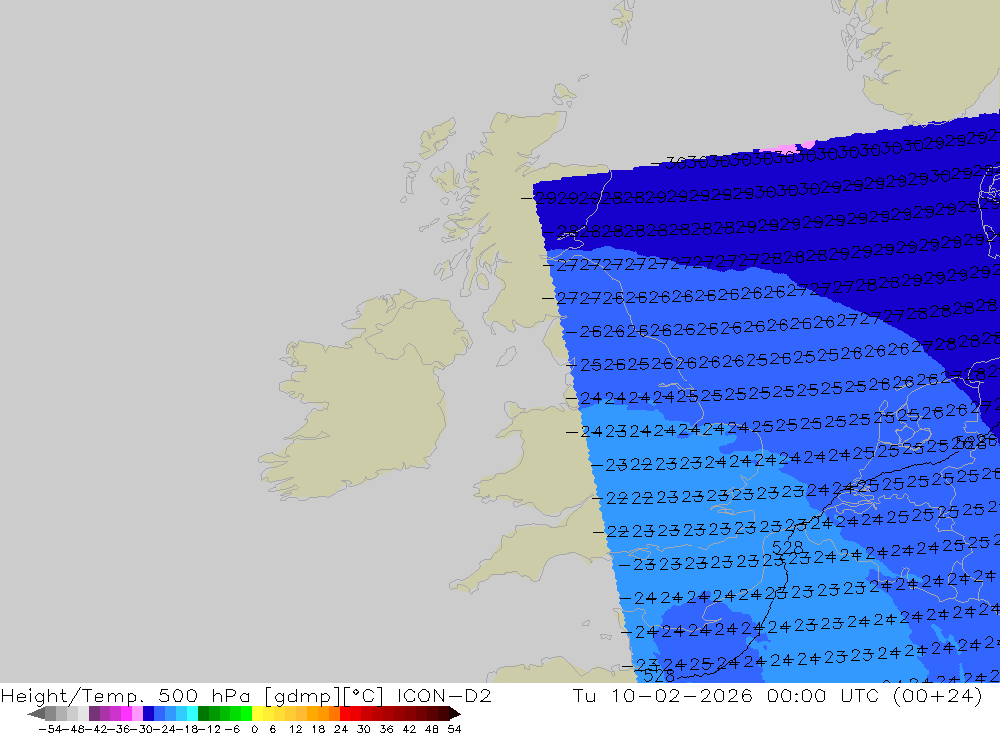Click the '(00+24)' forecast offset label
The height and width of the screenshot is (733, 1000).
(938, 696)
